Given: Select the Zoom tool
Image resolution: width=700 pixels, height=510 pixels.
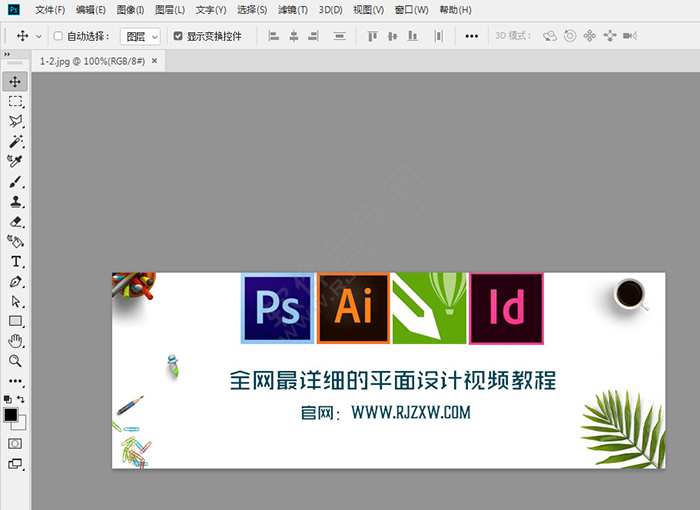Looking at the screenshot, I should (x=15, y=361).
